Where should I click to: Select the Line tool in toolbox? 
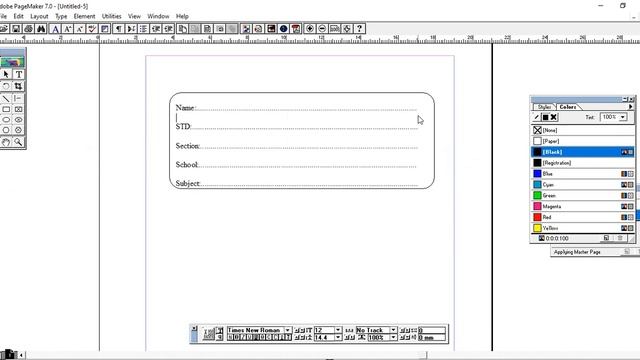[6, 98]
